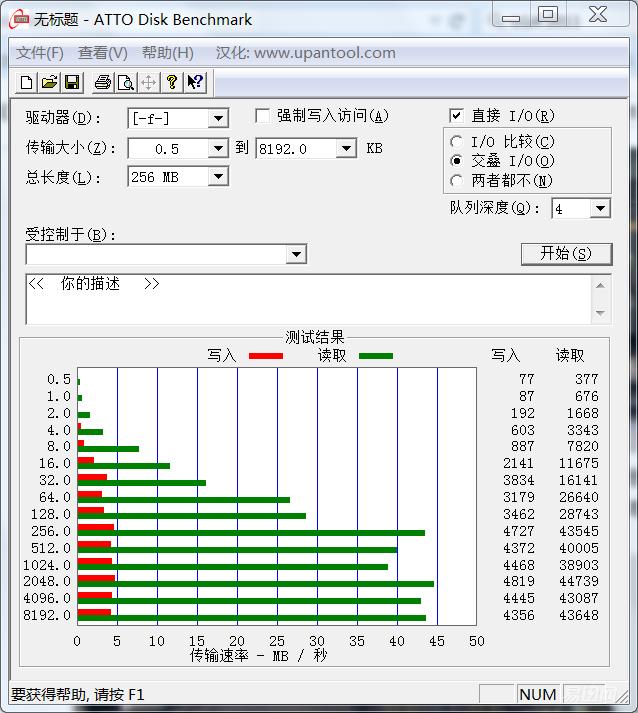Screen dimensions: 638x713
Task: Open print preview toolbar icon
Action: pos(126,82)
